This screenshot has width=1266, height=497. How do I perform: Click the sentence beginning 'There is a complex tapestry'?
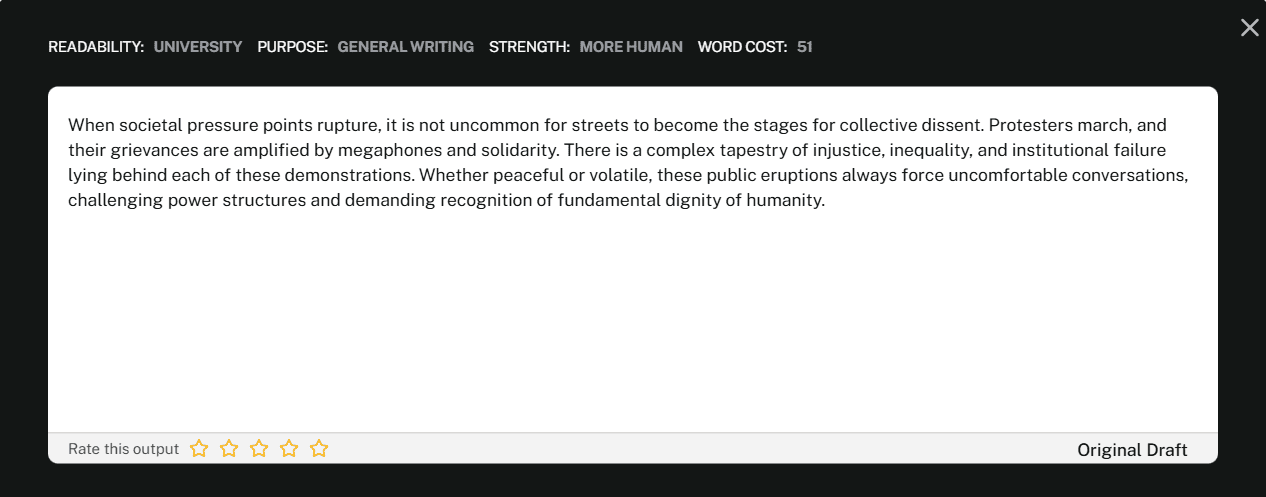point(800,151)
